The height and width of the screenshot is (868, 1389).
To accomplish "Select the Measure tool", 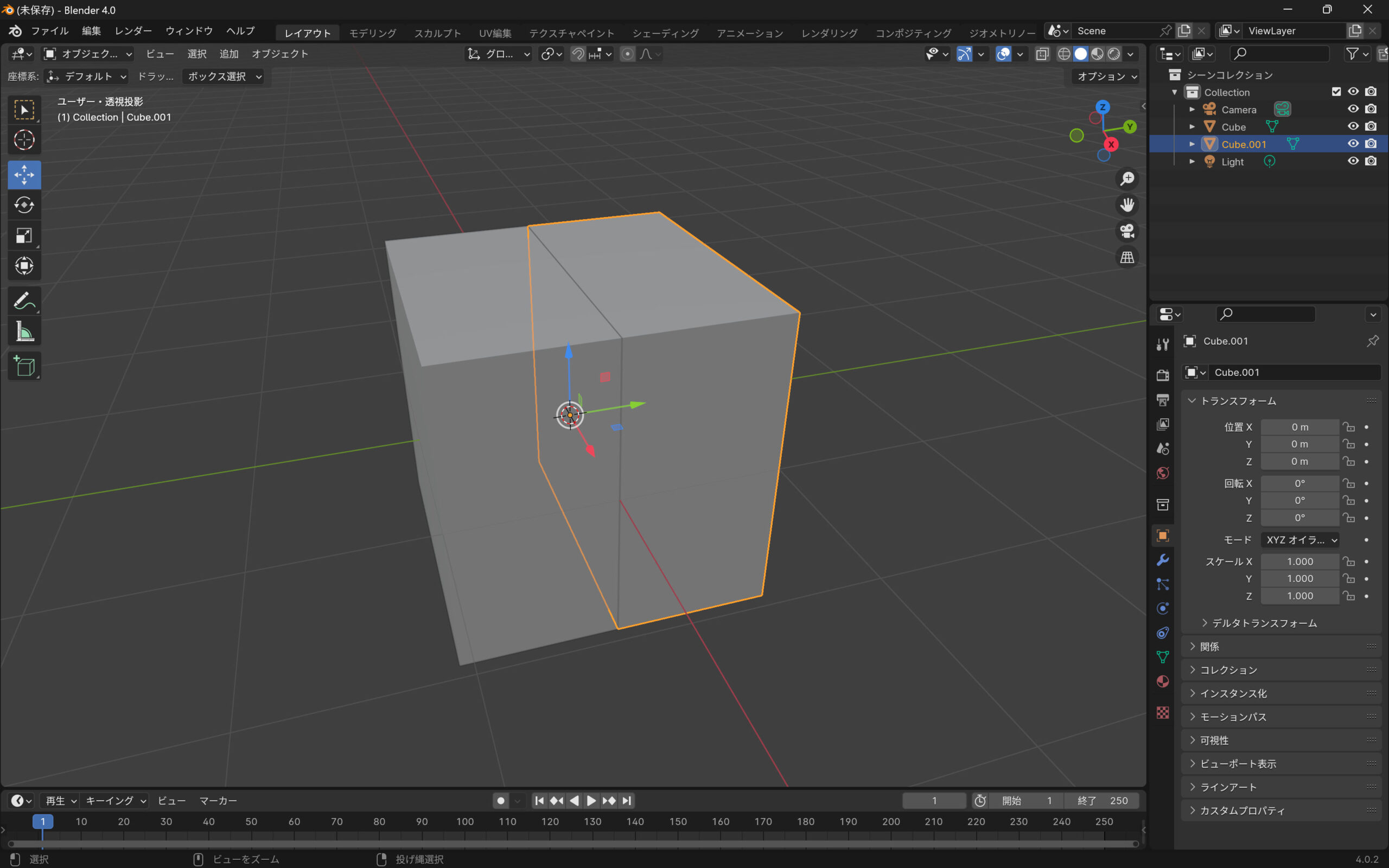I will pos(24,332).
